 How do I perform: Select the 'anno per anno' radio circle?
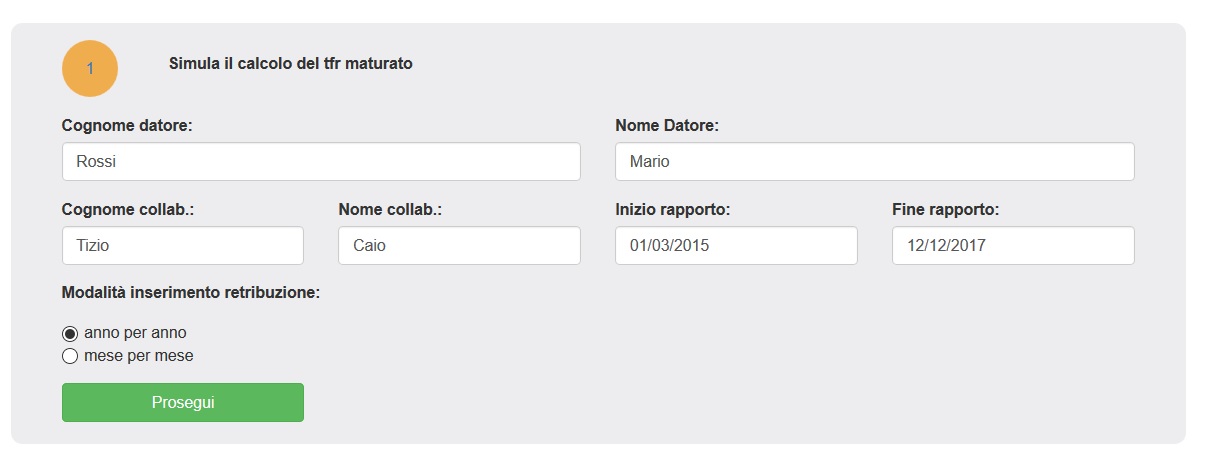[x=70, y=334]
